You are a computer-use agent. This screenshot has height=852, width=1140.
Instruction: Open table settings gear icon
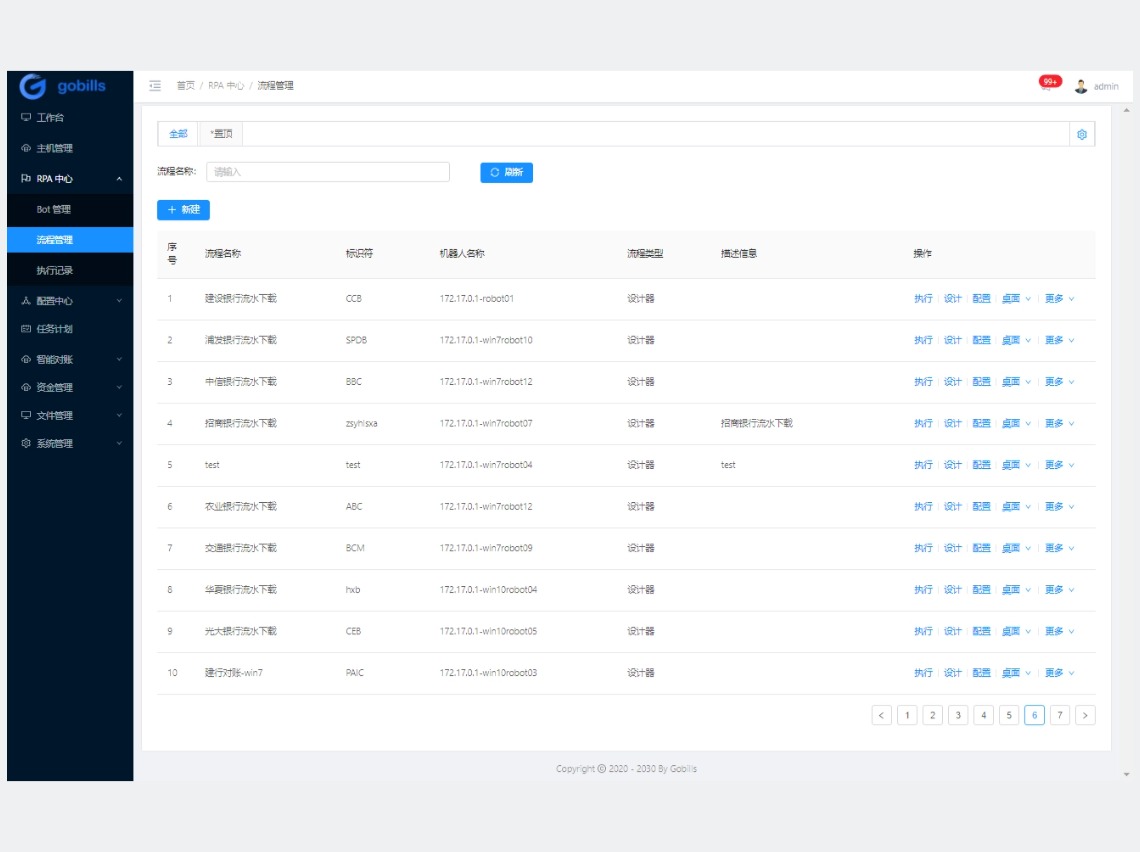point(1081,134)
